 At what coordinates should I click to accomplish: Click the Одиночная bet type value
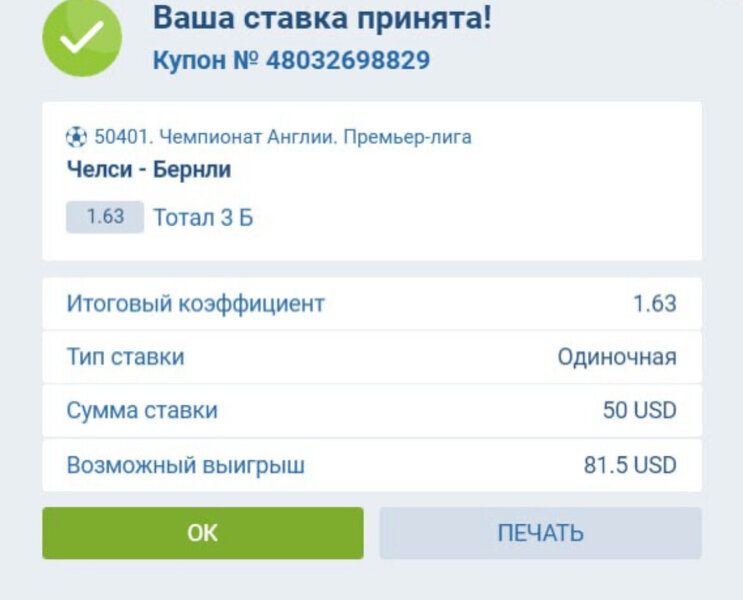coord(617,357)
